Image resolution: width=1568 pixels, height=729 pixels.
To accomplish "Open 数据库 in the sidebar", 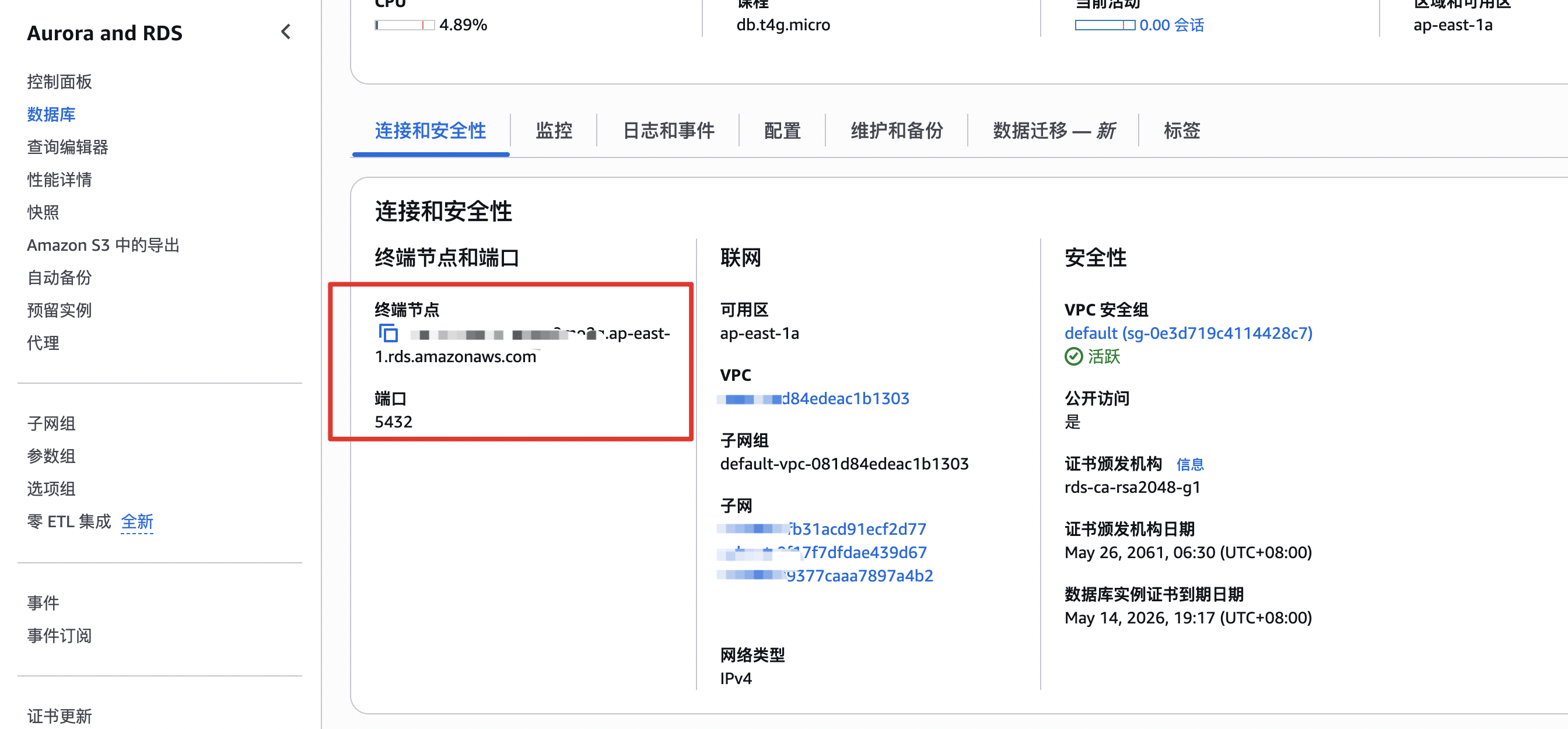I will tap(51, 114).
